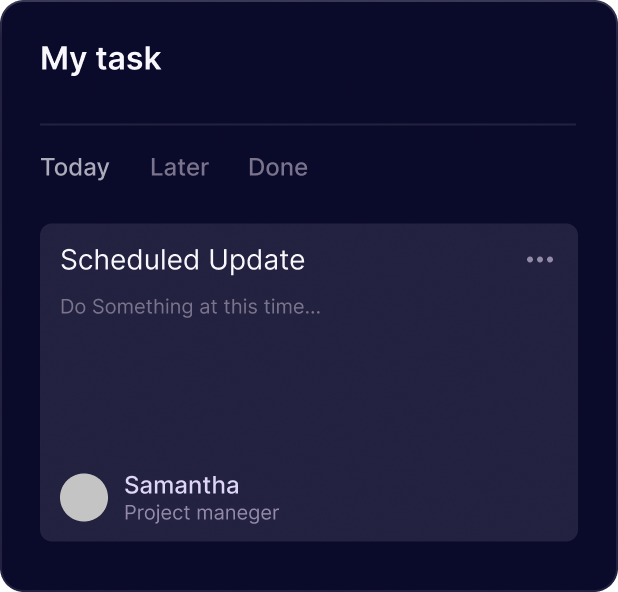Show completed tasks under Done

[278, 168]
